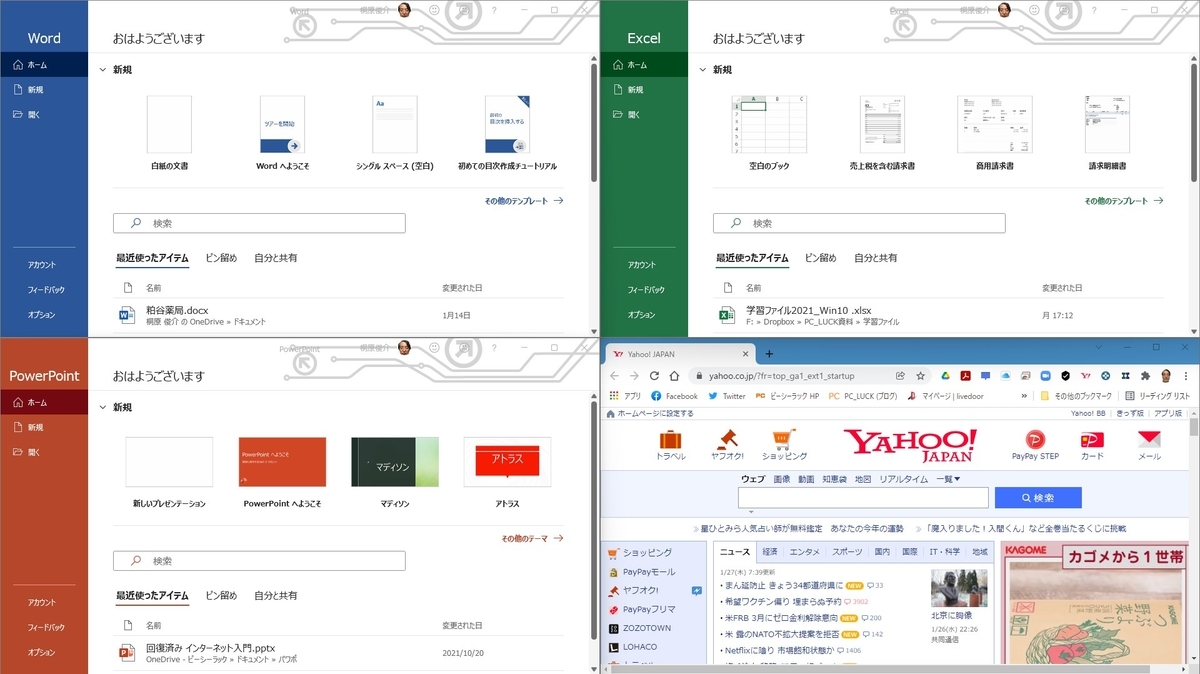
Task: Click the search field in Word
Action: tap(259, 224)
